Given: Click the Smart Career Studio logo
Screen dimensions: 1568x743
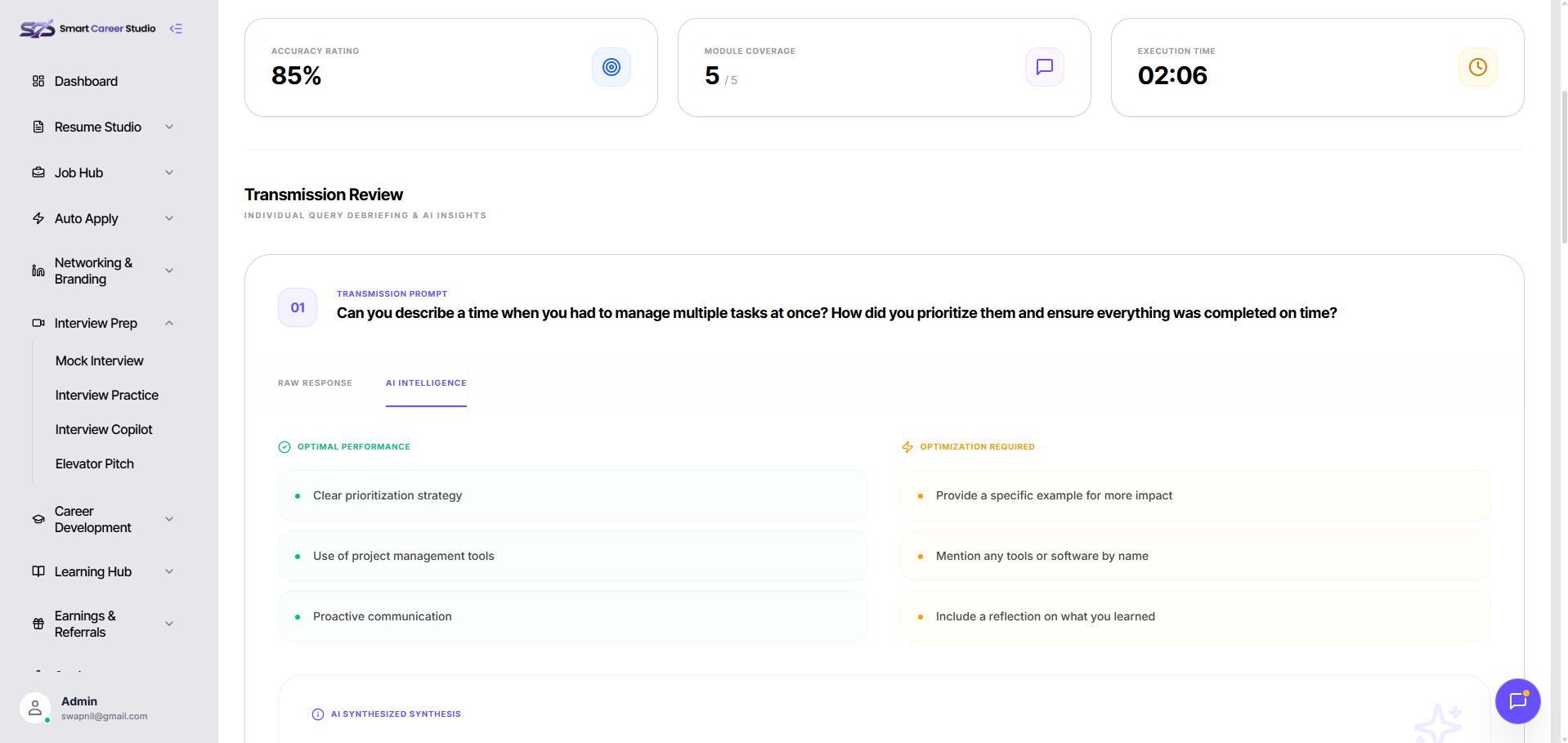Looking at the screenshot, I should 87,29.
